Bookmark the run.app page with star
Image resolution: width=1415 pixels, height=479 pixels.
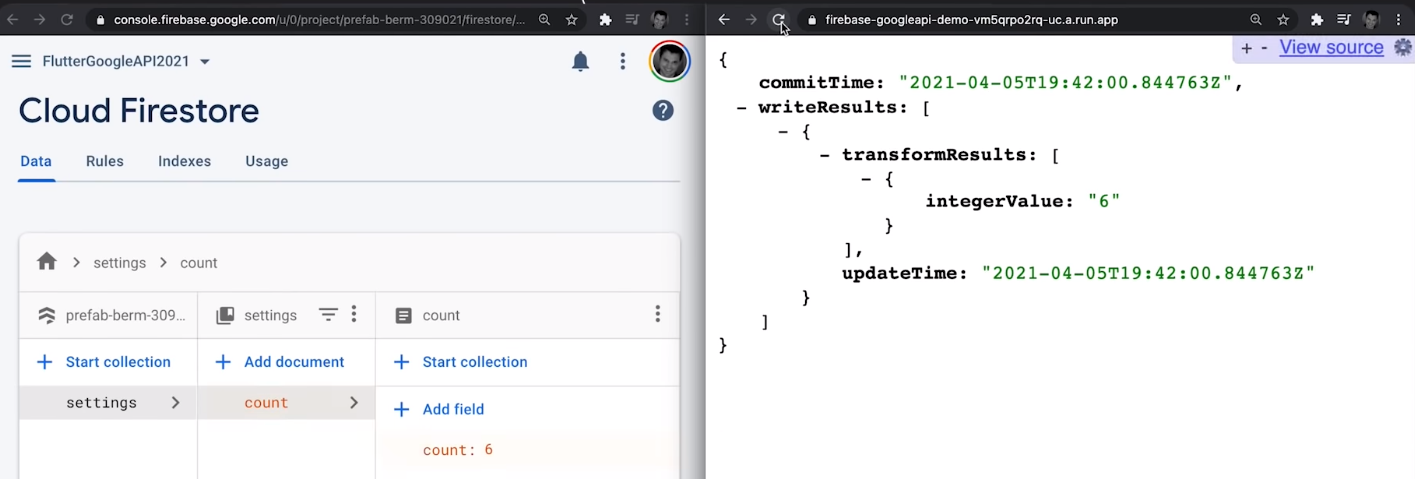click(x=1284, y=19)
